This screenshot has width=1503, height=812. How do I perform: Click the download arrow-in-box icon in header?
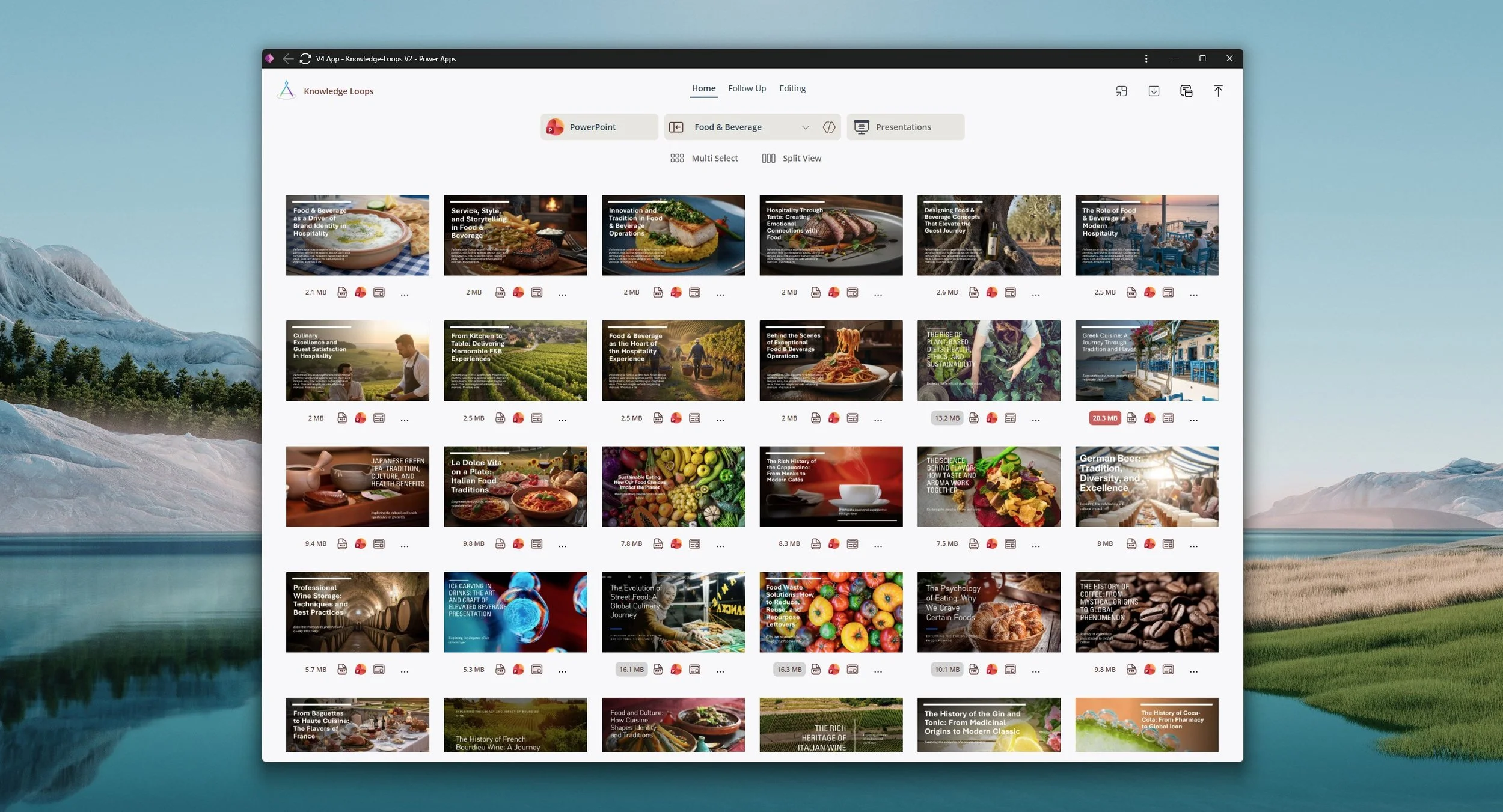(x=1154, y=91)
